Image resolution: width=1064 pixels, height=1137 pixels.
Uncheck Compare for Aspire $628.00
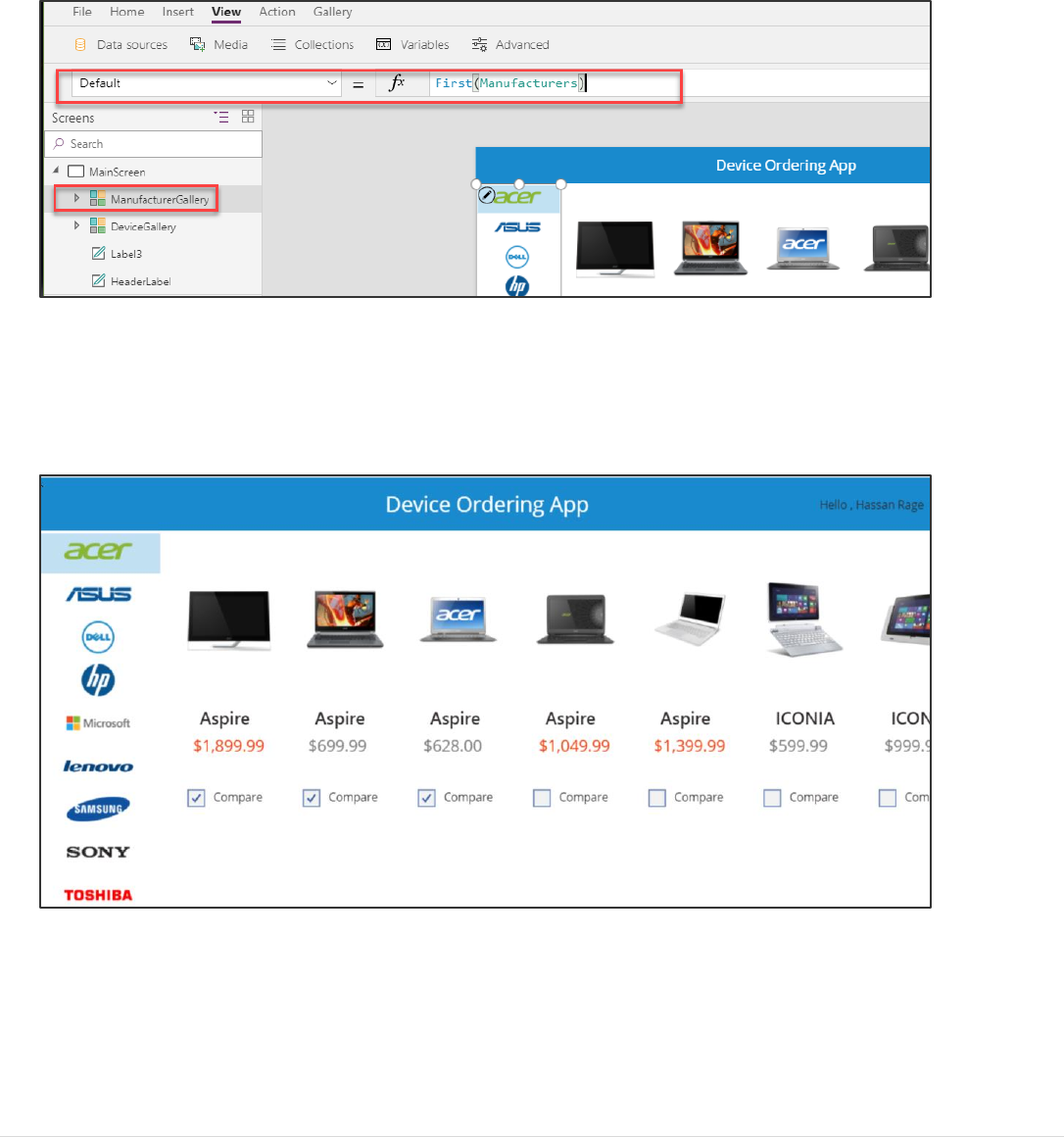tap(426, 798)
